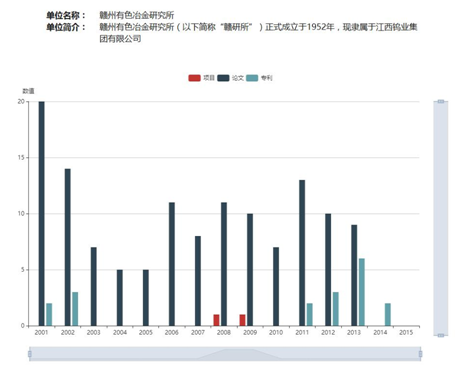Viewport: 471px width, 375px height.
Task: Select the 2010 论文 bar
Action: click(276, 287)
